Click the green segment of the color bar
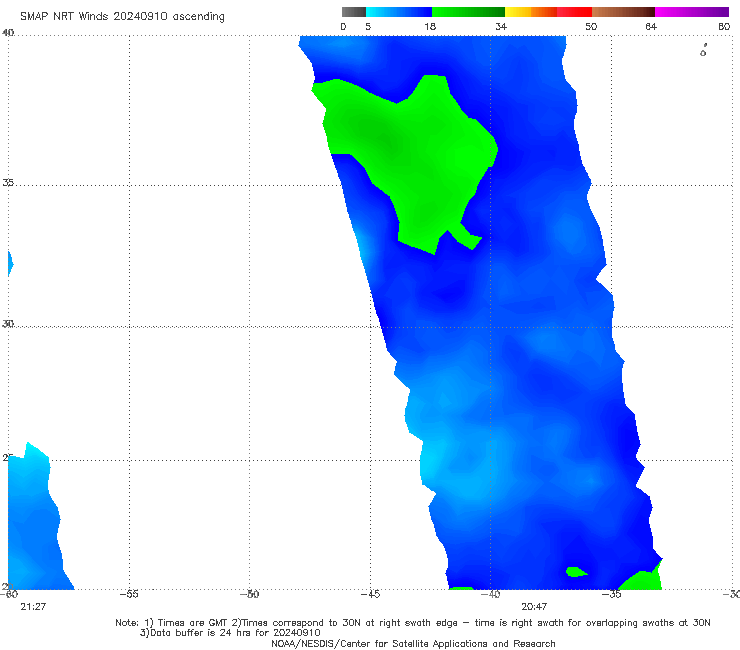This screenshot has height=650, width=740. (468, 12)
